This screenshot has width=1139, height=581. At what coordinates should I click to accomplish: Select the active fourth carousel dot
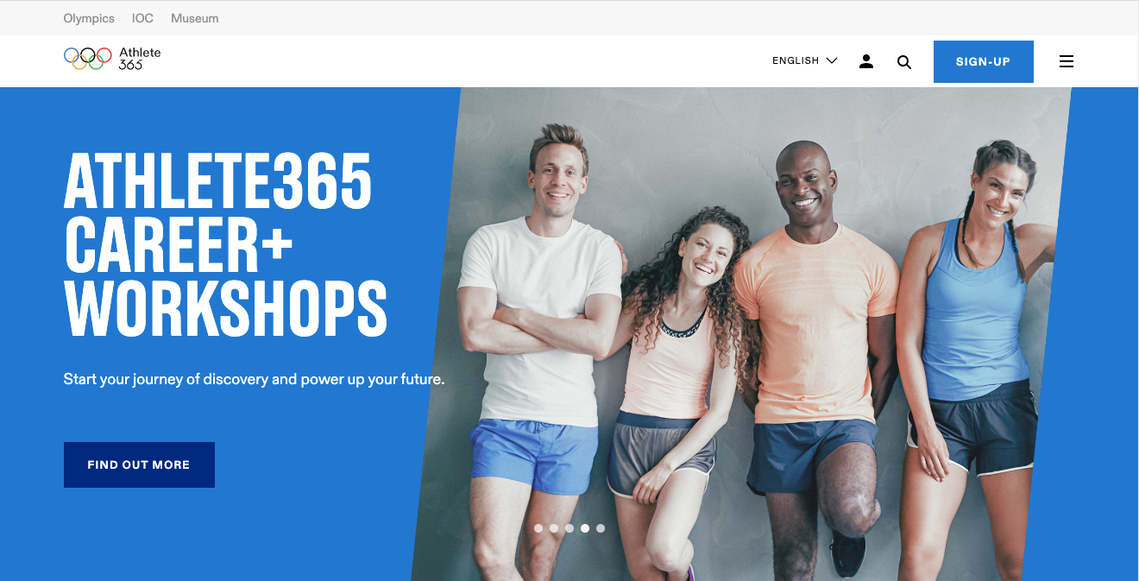click(585, 529)
